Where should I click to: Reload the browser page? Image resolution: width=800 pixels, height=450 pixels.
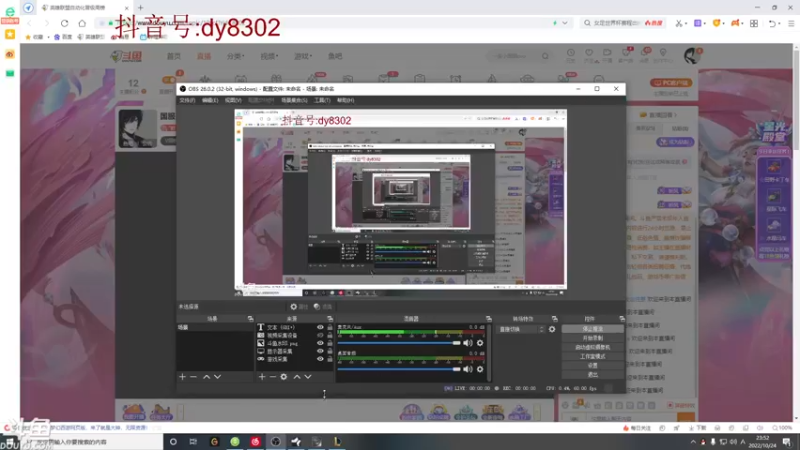tap(64, 23)
